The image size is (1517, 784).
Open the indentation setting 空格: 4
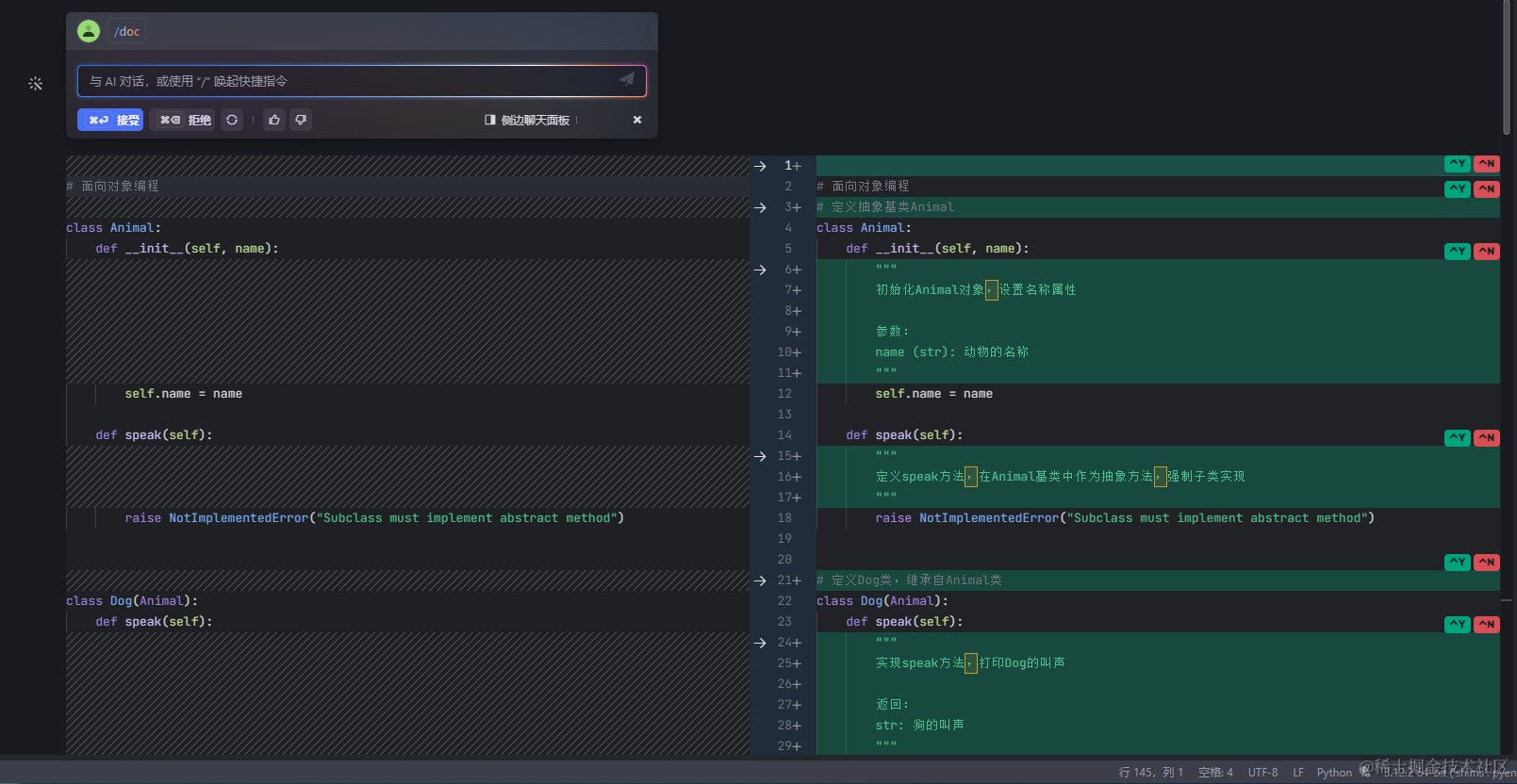point(1215,773)
